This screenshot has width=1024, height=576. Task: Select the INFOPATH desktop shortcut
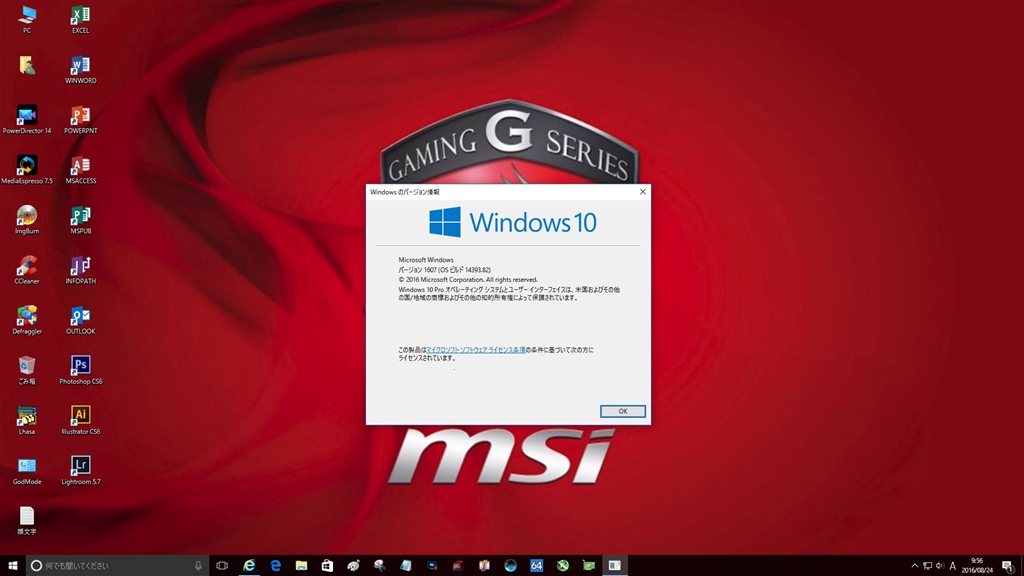click(80, 270)
